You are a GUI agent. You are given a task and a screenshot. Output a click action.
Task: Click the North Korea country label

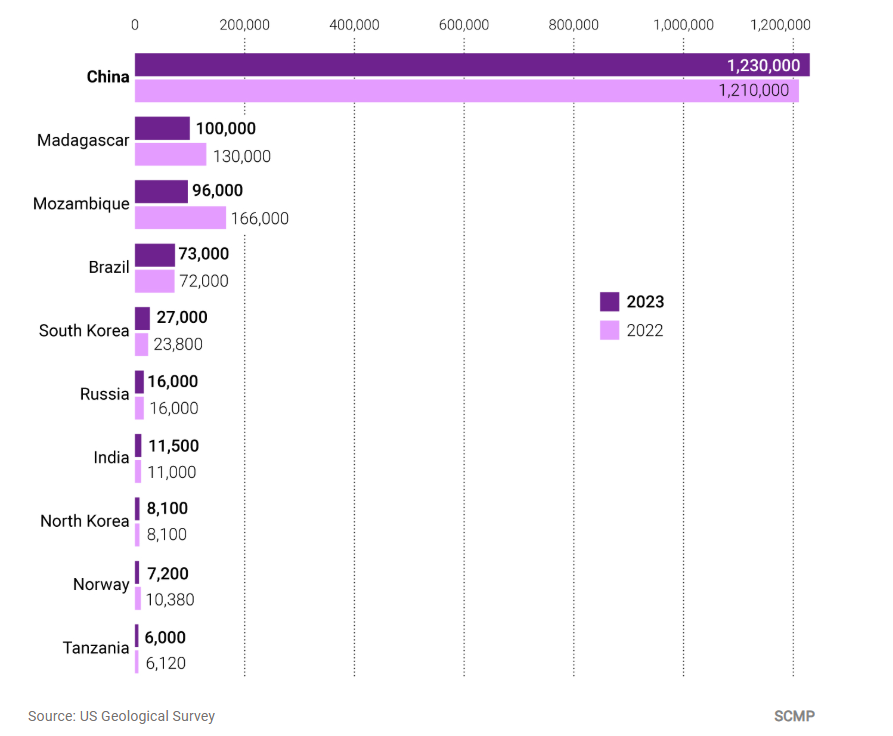(85, 521)
